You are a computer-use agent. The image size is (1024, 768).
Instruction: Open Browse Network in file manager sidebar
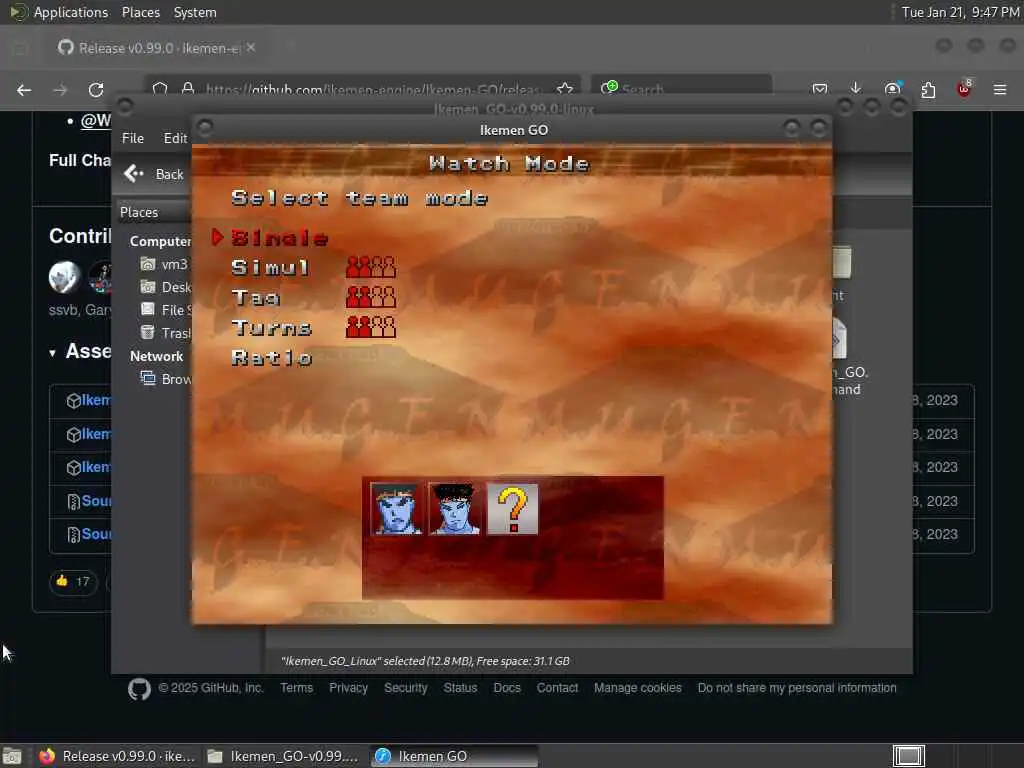[x=166, y=379]
